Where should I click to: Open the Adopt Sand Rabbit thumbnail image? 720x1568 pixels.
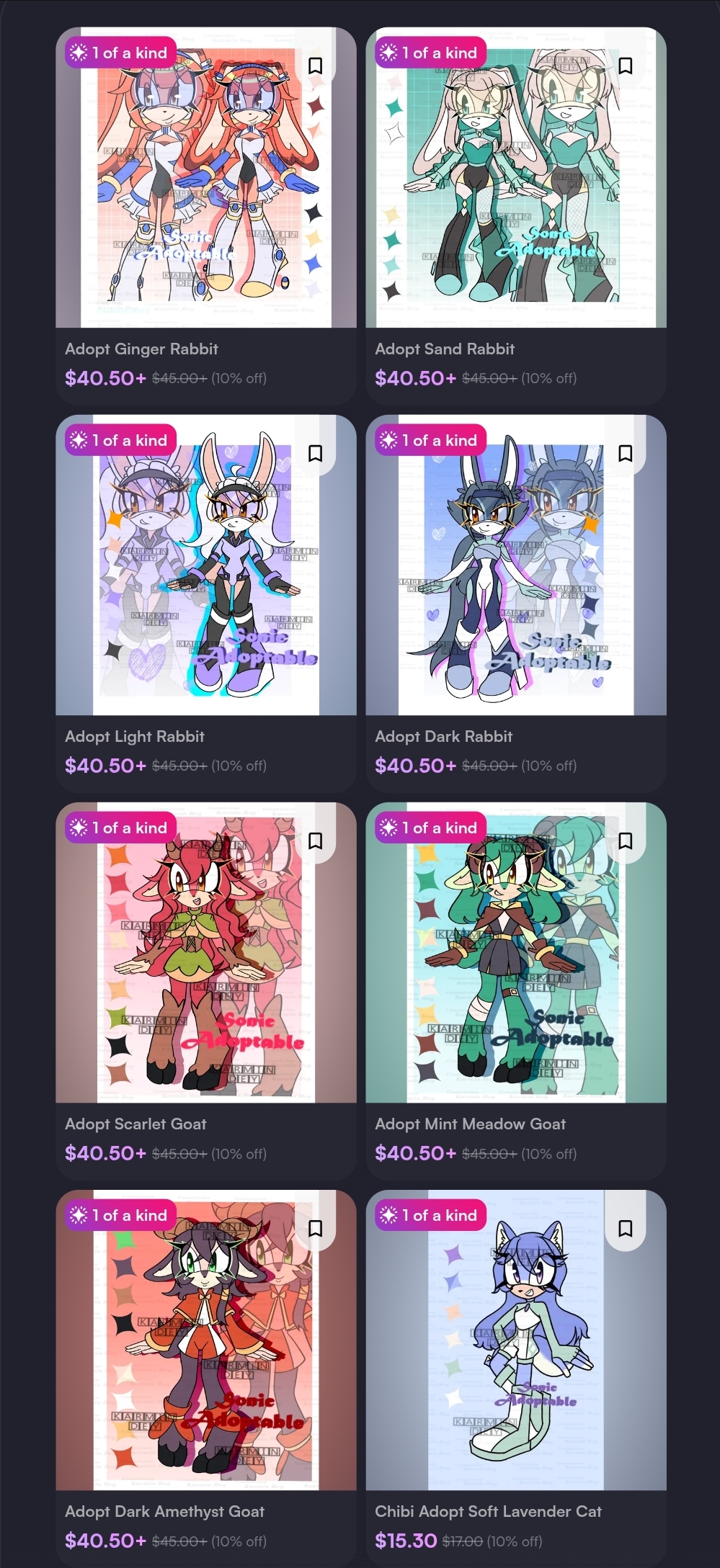tap(516, 177)
